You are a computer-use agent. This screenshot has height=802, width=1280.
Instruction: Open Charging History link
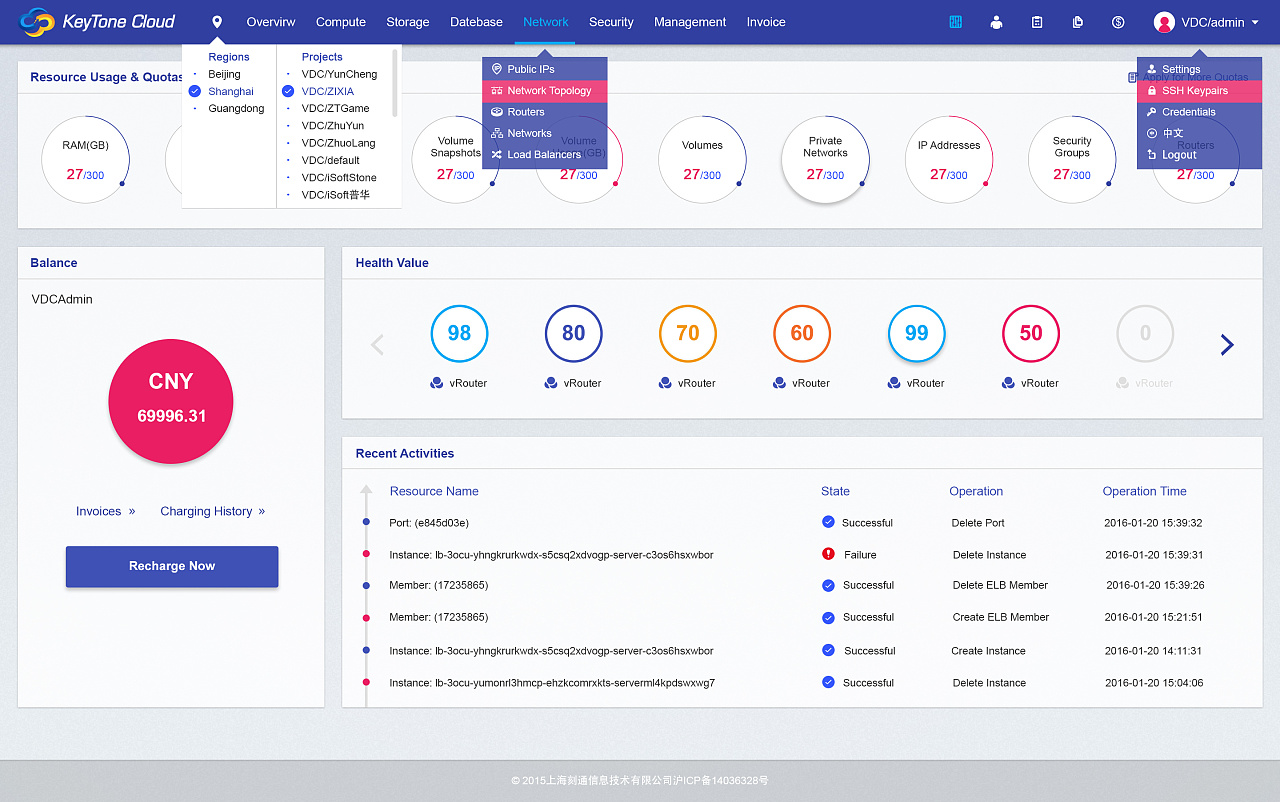tap(206, 511)
